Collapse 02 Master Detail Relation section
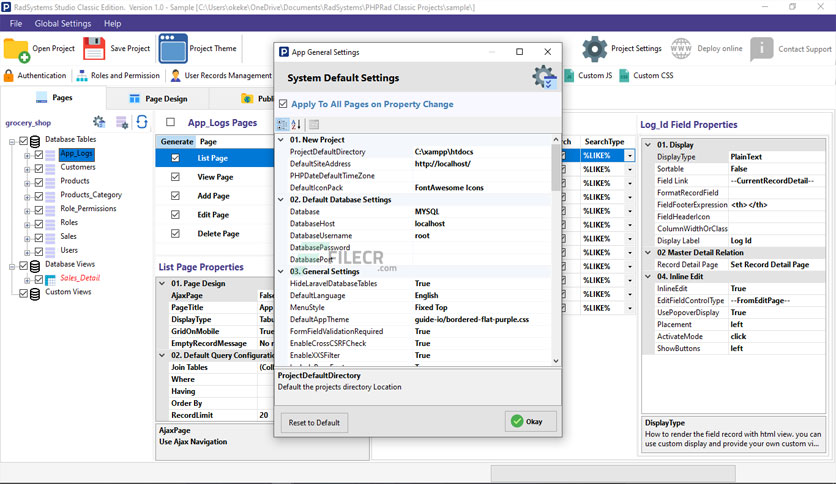Viewport: 836px width, 484px height. click(648, 253)
